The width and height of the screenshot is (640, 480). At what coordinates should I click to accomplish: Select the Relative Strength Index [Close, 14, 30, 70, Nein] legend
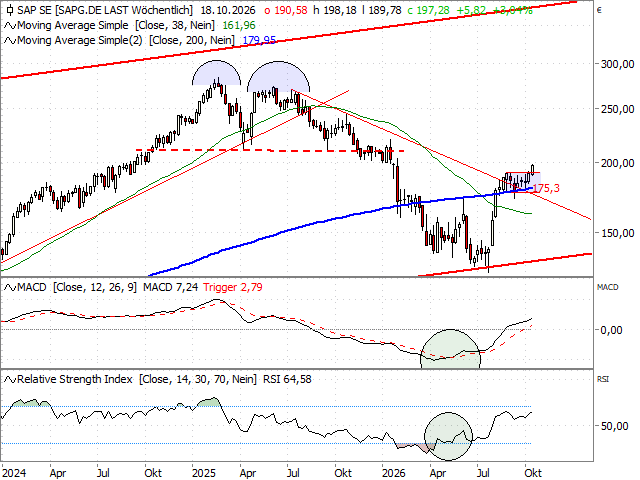(137, 380)
